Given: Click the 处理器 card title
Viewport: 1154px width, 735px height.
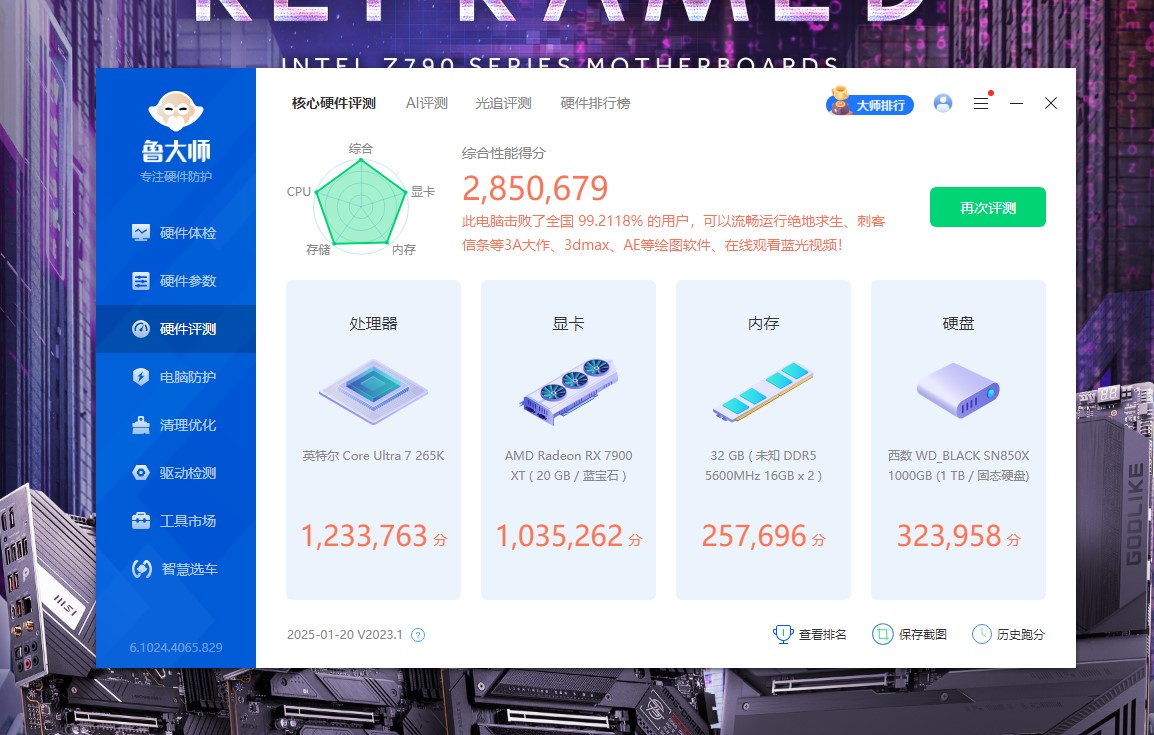Looking at the screenshot, I should (x=373, y=324).
